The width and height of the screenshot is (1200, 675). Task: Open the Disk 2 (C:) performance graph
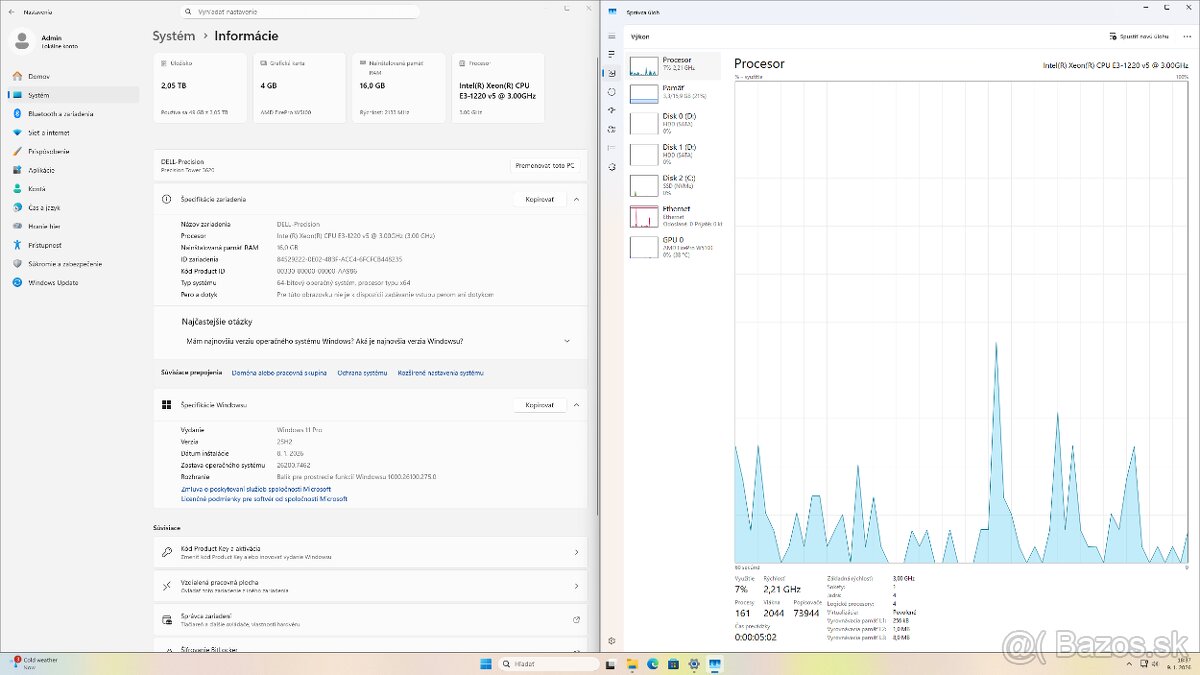point(670,184)
